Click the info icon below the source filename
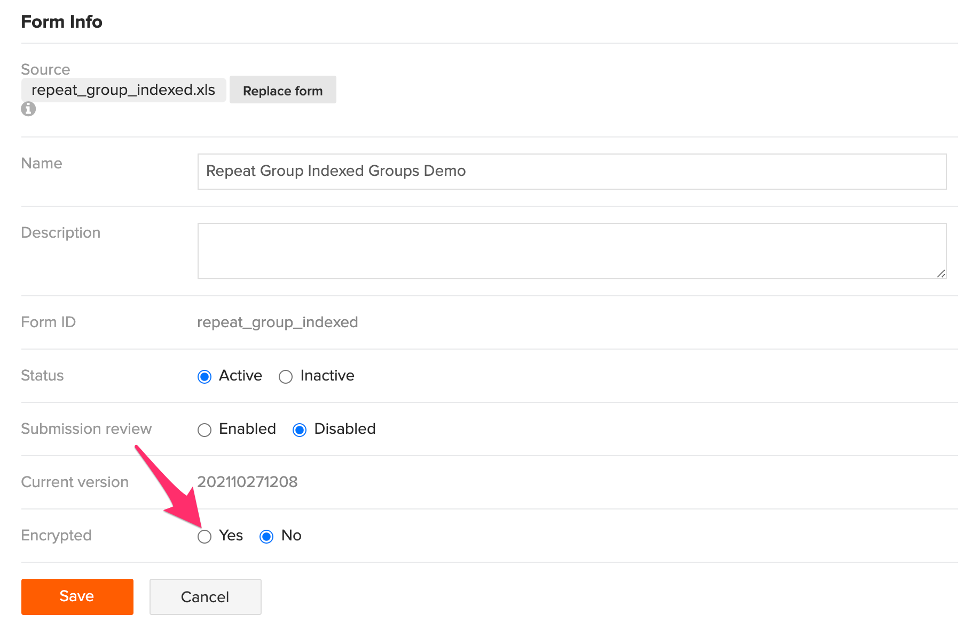977x631 pixels. (28, 108)
